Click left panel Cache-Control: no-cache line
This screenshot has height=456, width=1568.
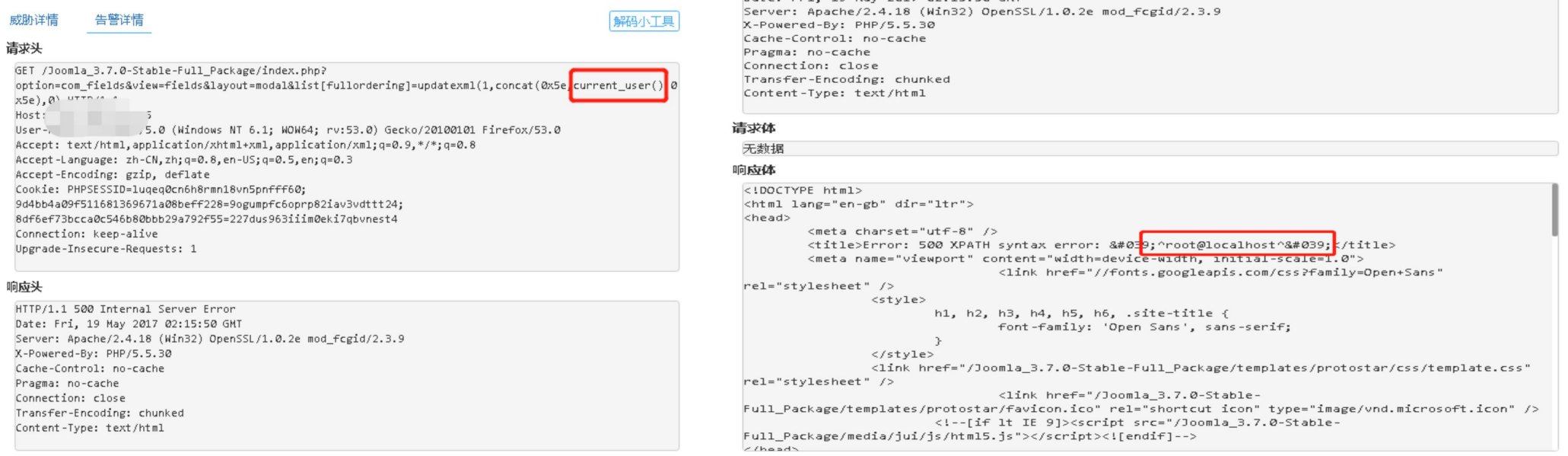click(x=90, y=368)
